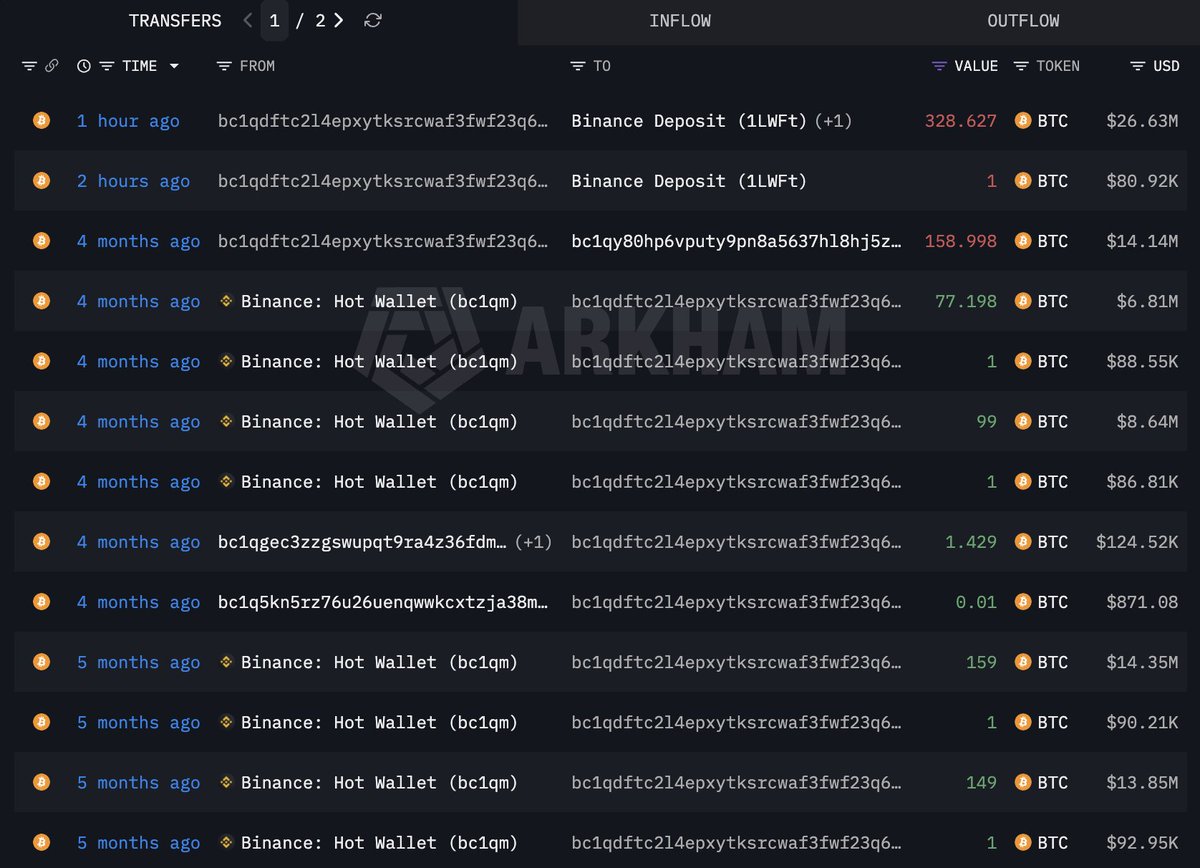Image resolution: width=1200 pixels, height=868 pixels.
Task: Open sender bc1qdftc2l4 on 158.998 row
Action: (x=383, y=241)
